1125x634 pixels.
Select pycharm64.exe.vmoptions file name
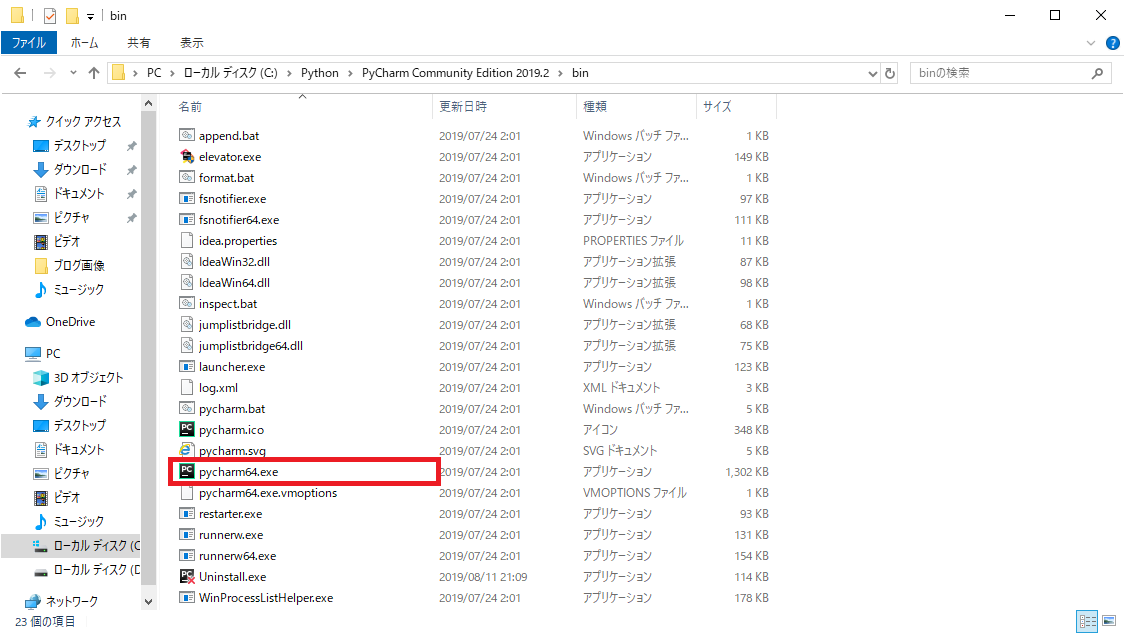click(268, 493)
